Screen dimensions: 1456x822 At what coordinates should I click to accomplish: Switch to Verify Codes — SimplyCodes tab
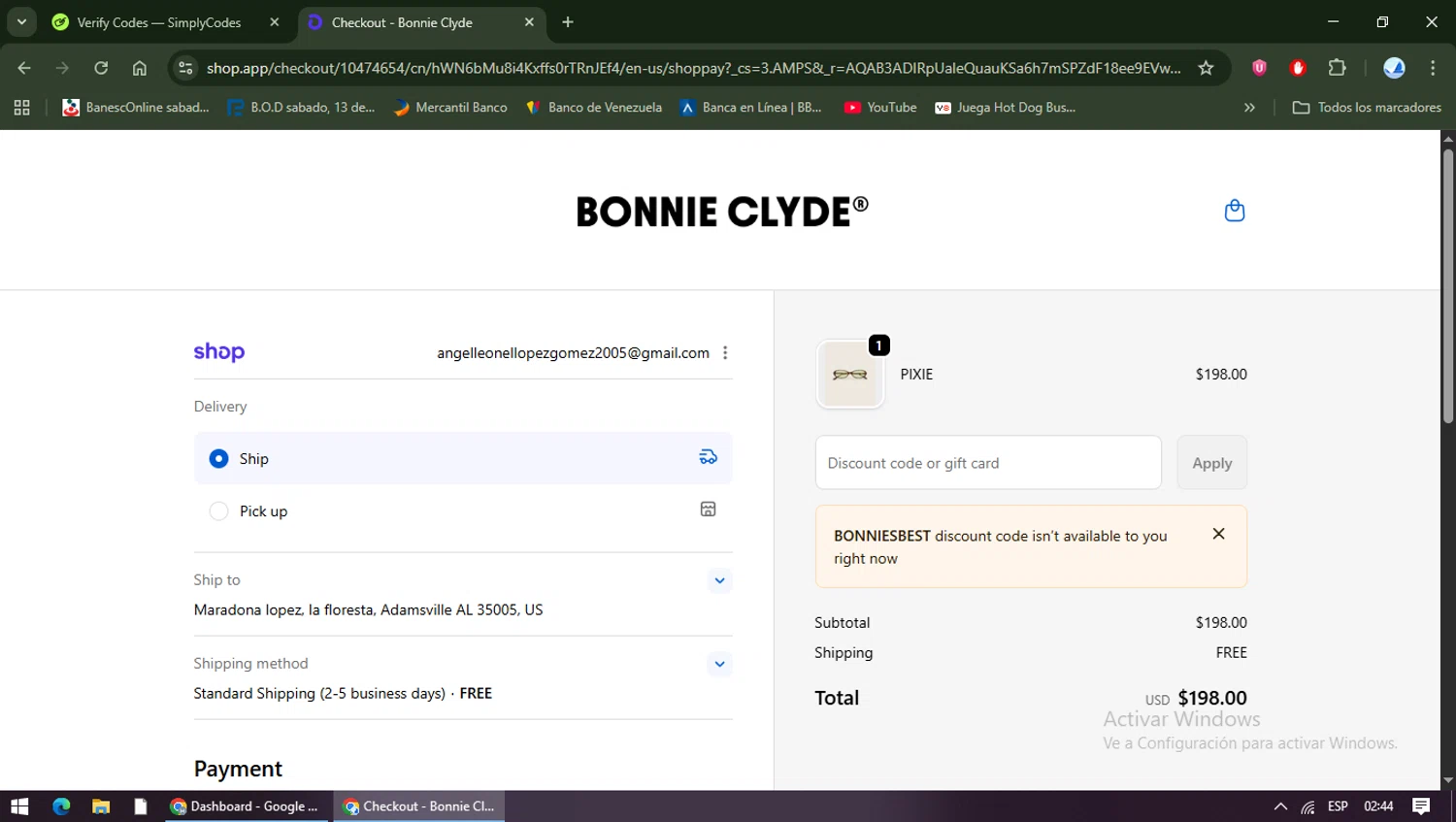(159, 22)
